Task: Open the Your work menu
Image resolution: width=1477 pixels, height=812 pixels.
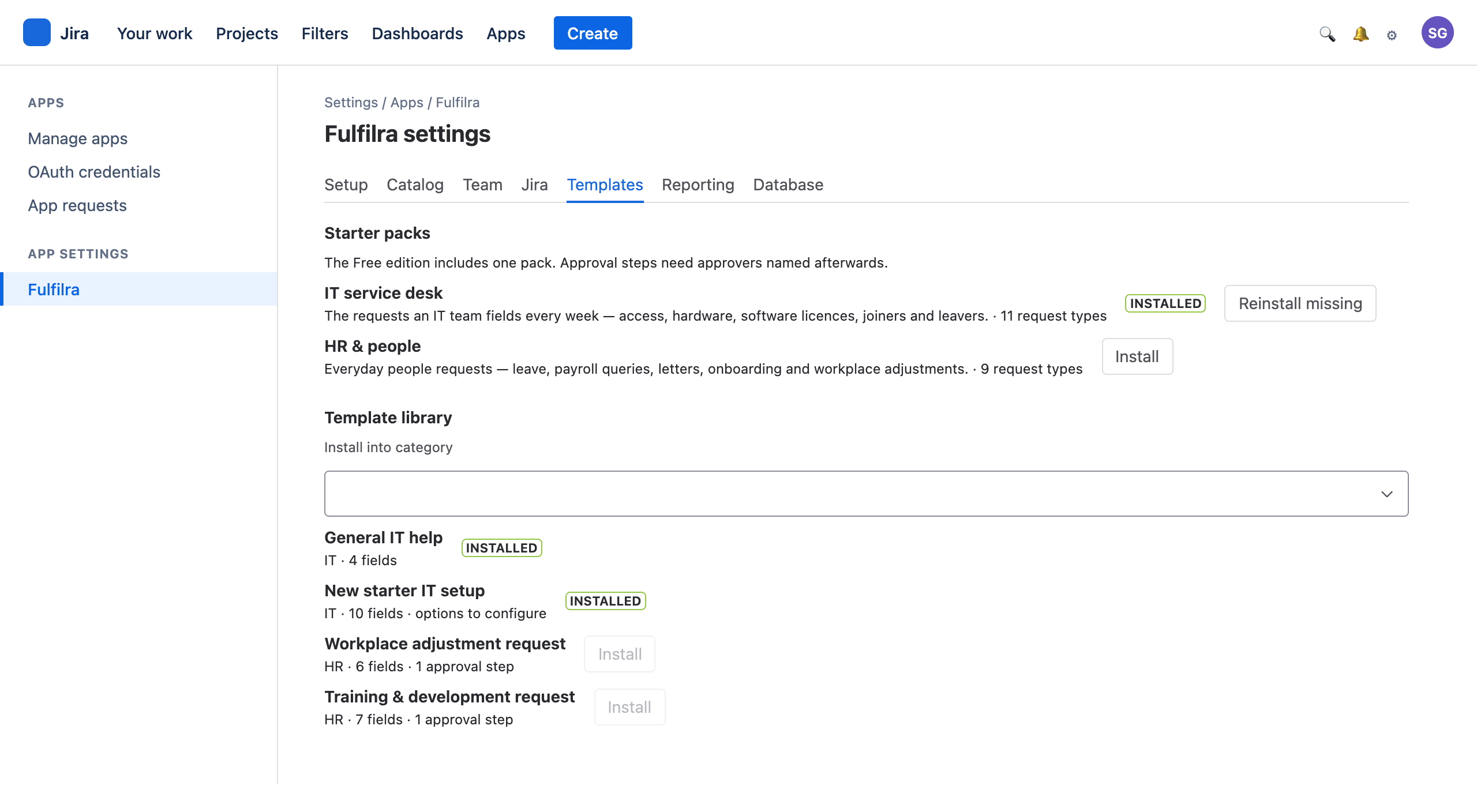Action: coord(155,33)
